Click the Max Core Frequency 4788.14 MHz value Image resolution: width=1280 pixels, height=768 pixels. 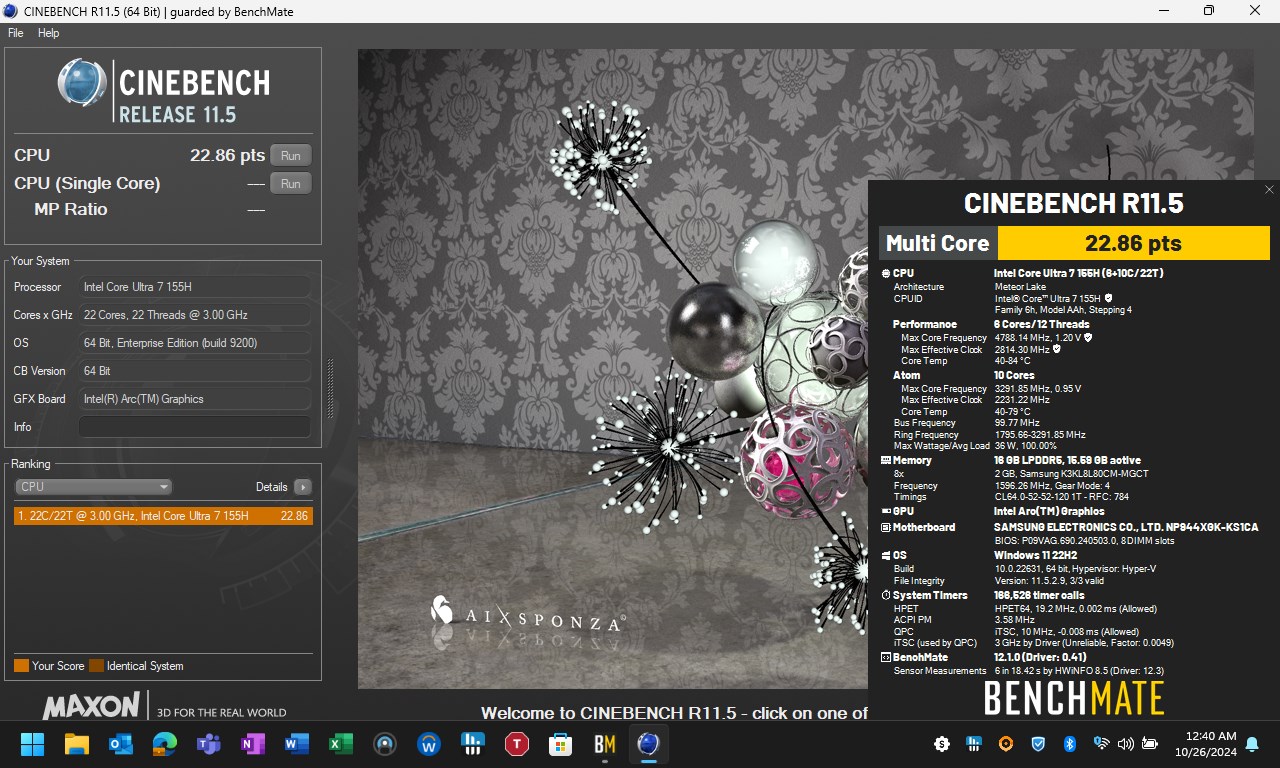pos(1038,338)
